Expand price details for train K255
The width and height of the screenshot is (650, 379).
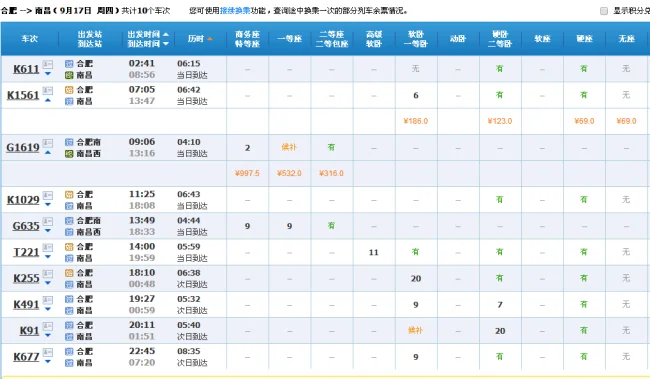(x=48, y=283)
